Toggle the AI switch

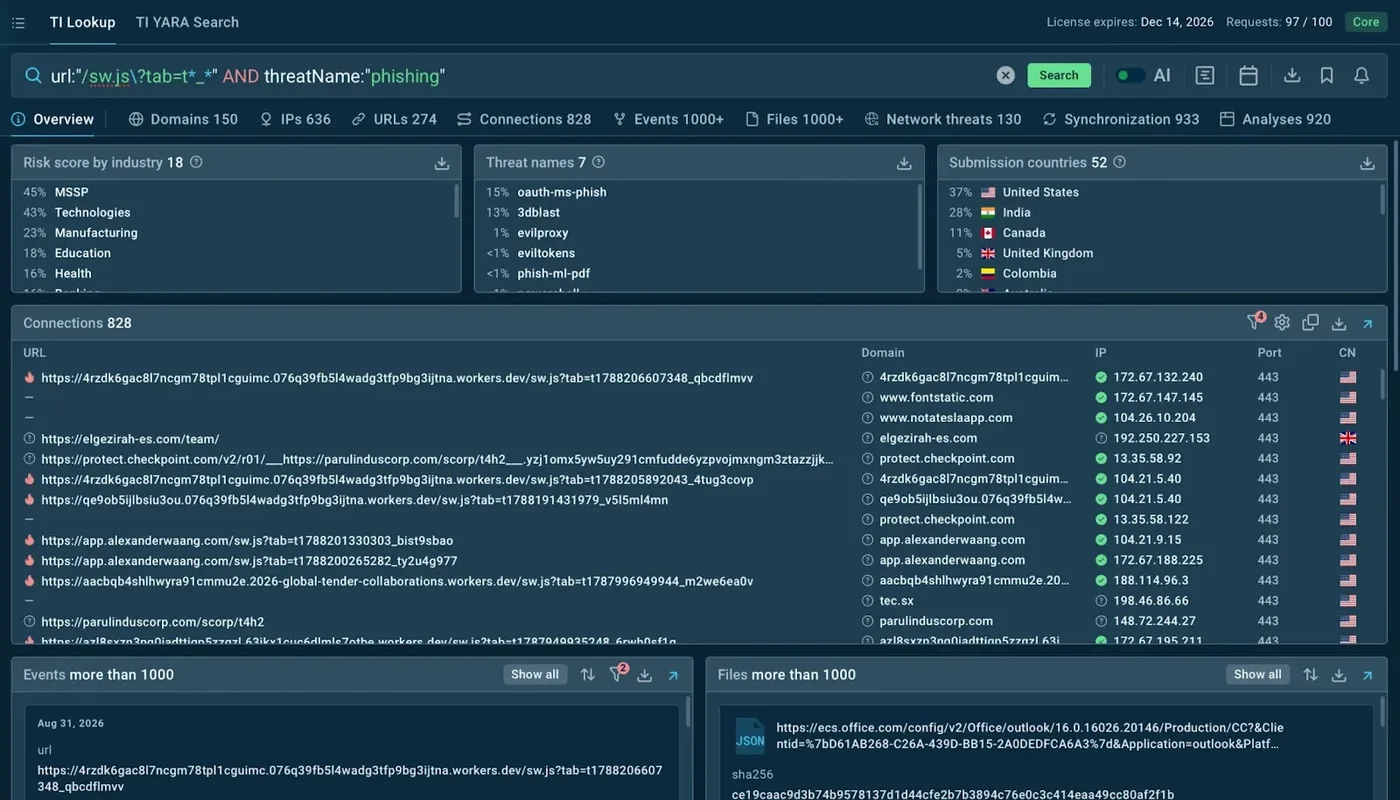point(1130,75)
